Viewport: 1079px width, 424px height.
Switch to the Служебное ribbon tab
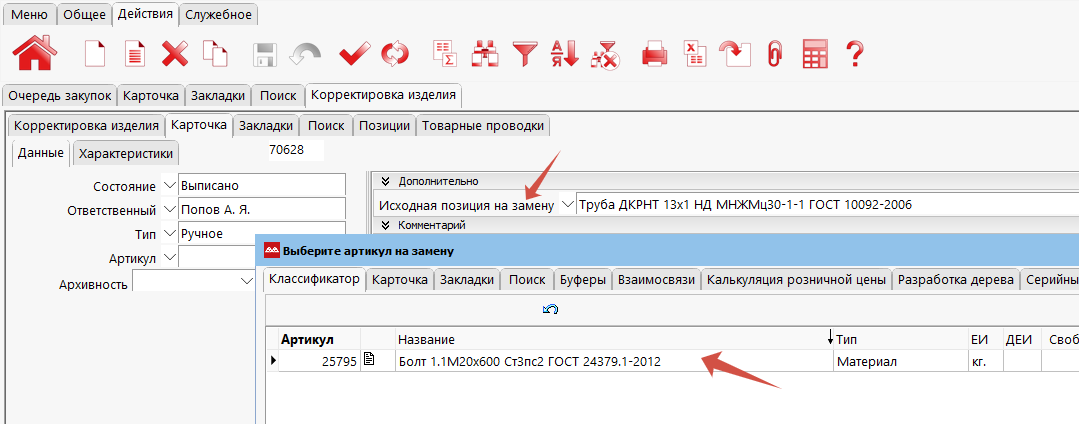pos(220,14)
